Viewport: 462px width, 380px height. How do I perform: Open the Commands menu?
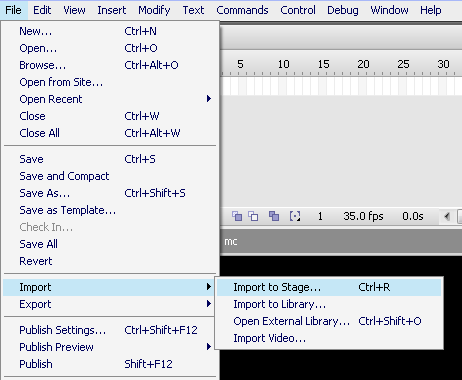[242, 10]
